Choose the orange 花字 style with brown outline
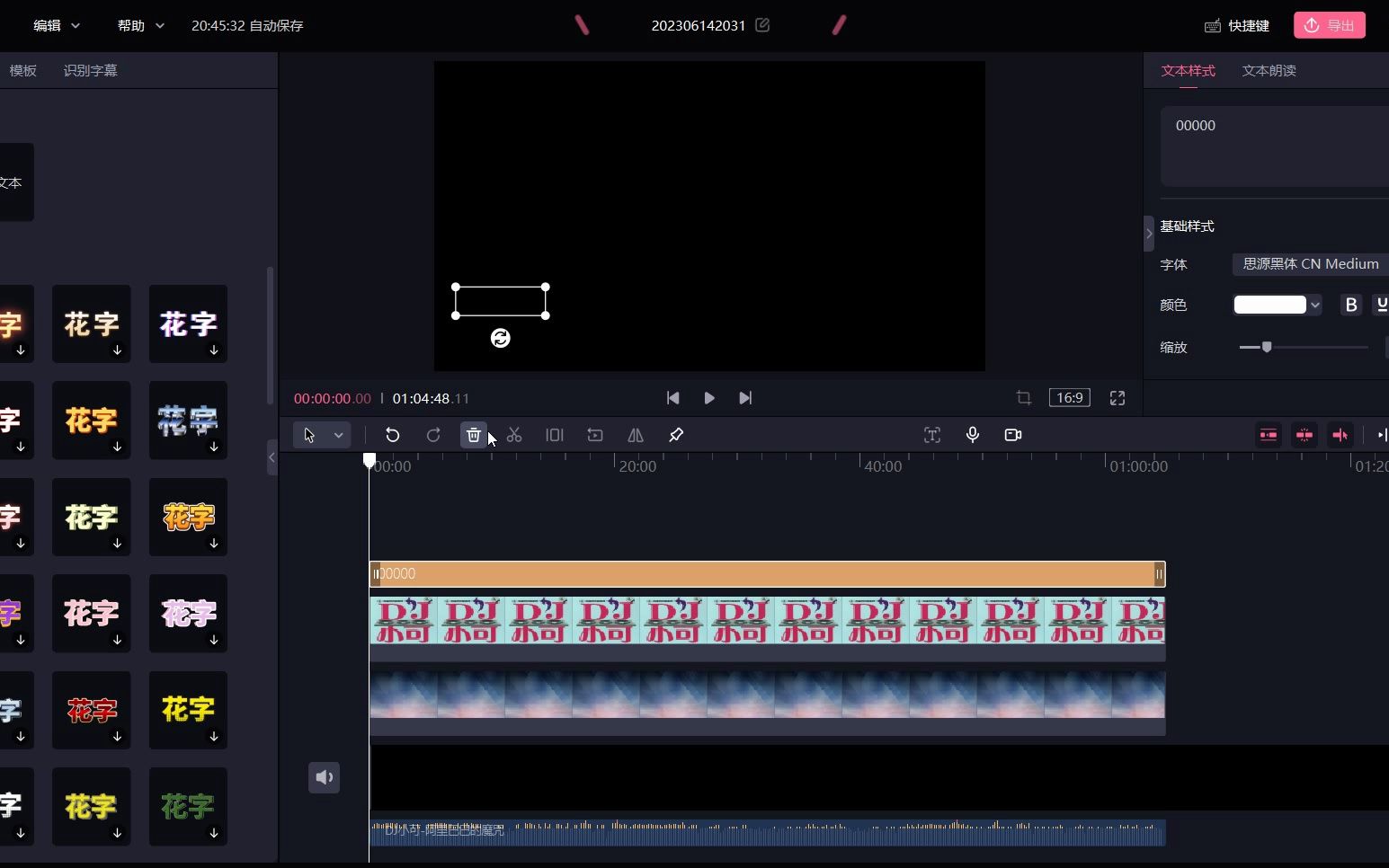The width and height of the screenshot is (1389, 868). coord(188,517)
